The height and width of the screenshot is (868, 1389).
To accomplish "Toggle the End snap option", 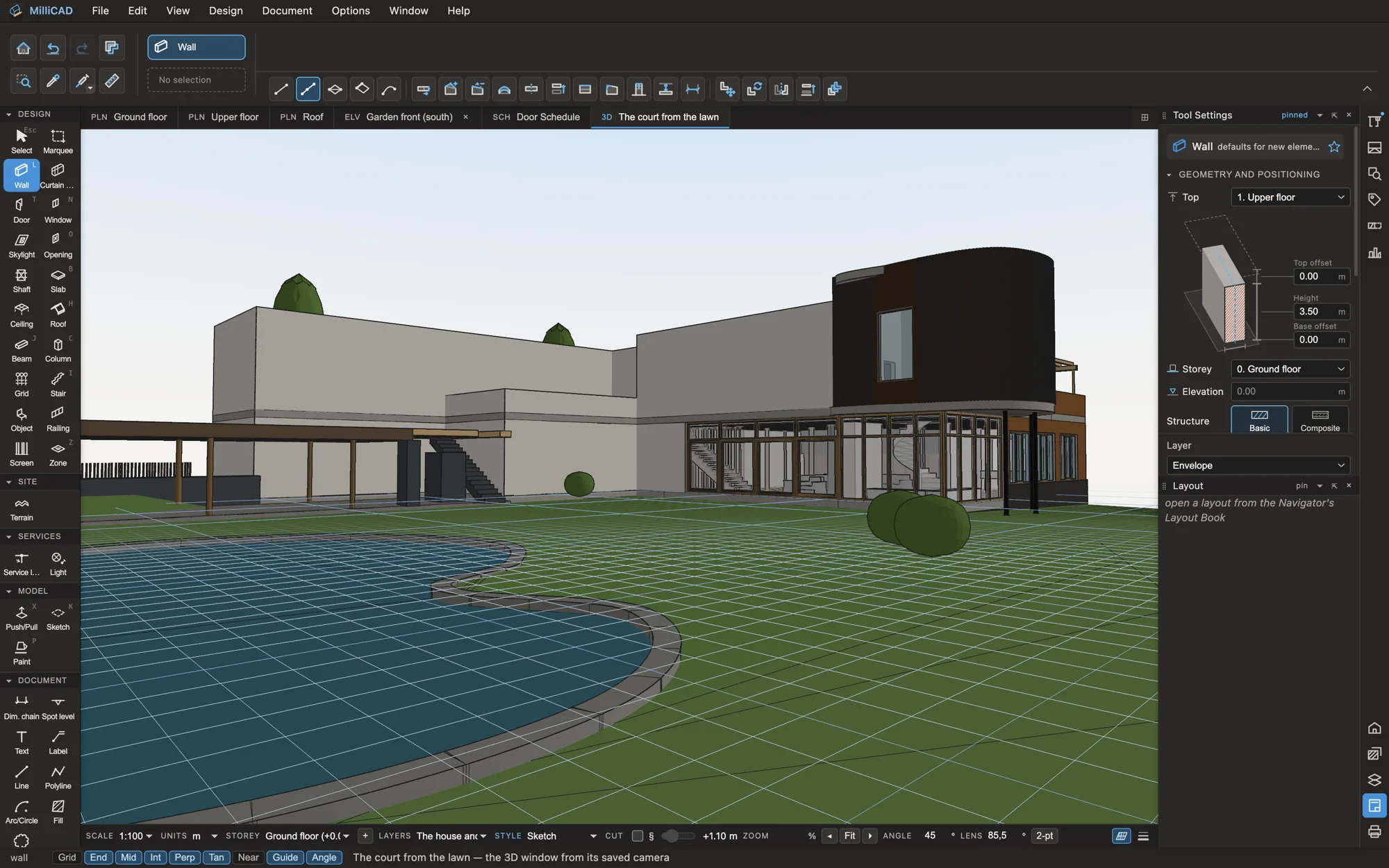I will click(x=99, y=858).
